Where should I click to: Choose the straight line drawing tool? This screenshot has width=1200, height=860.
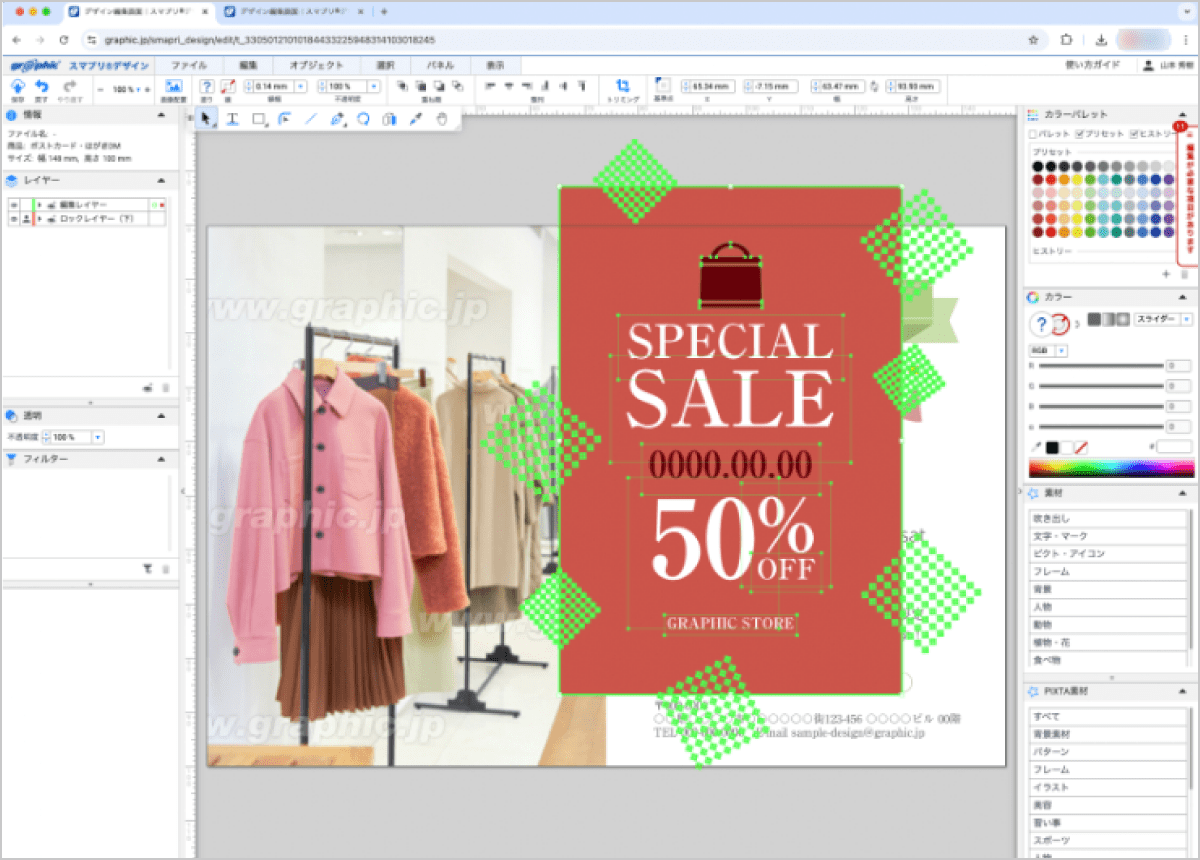tap(310, 119)
